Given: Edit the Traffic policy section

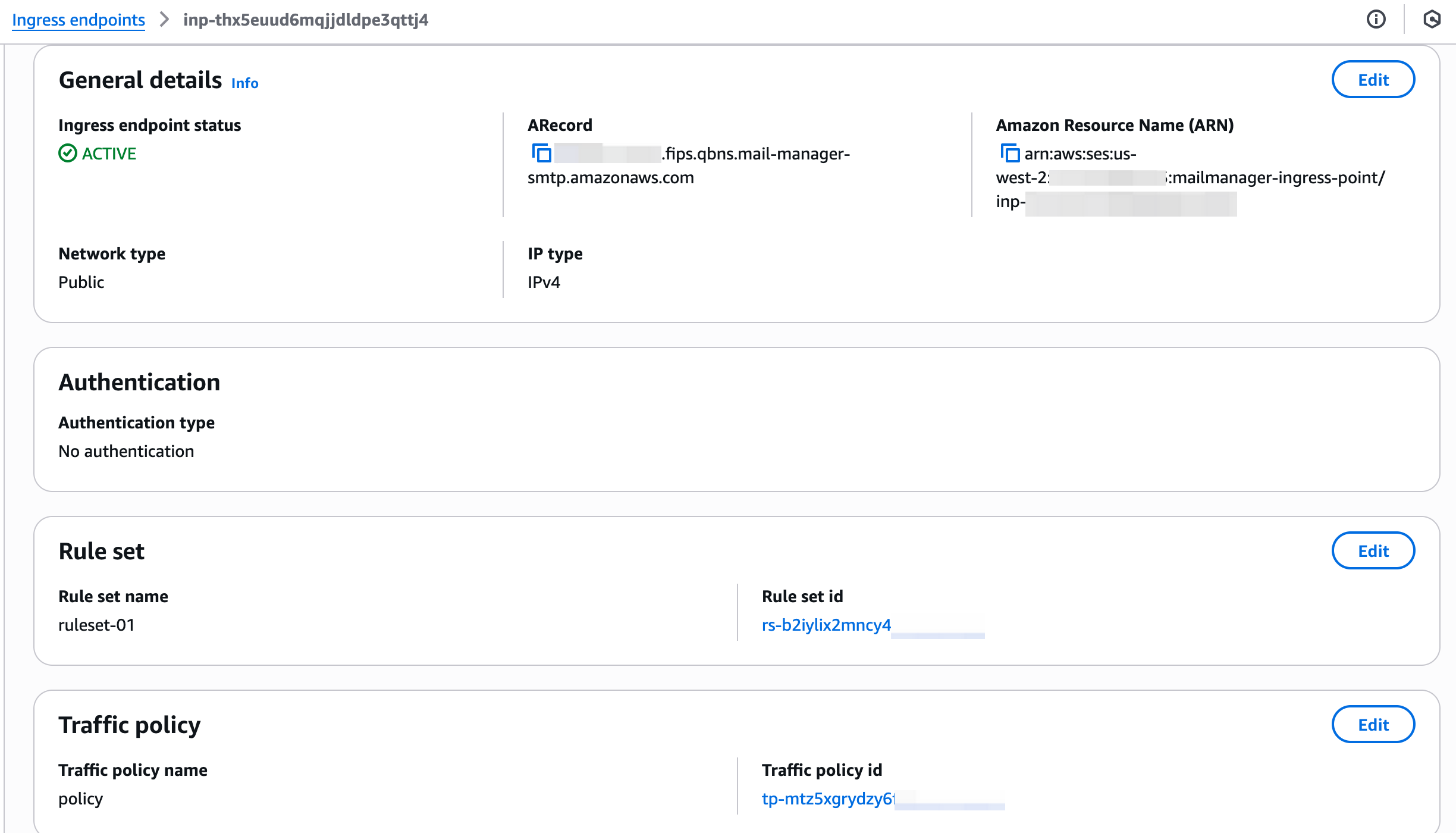Looking at the screenshot, I should (x=1373, y=725).
